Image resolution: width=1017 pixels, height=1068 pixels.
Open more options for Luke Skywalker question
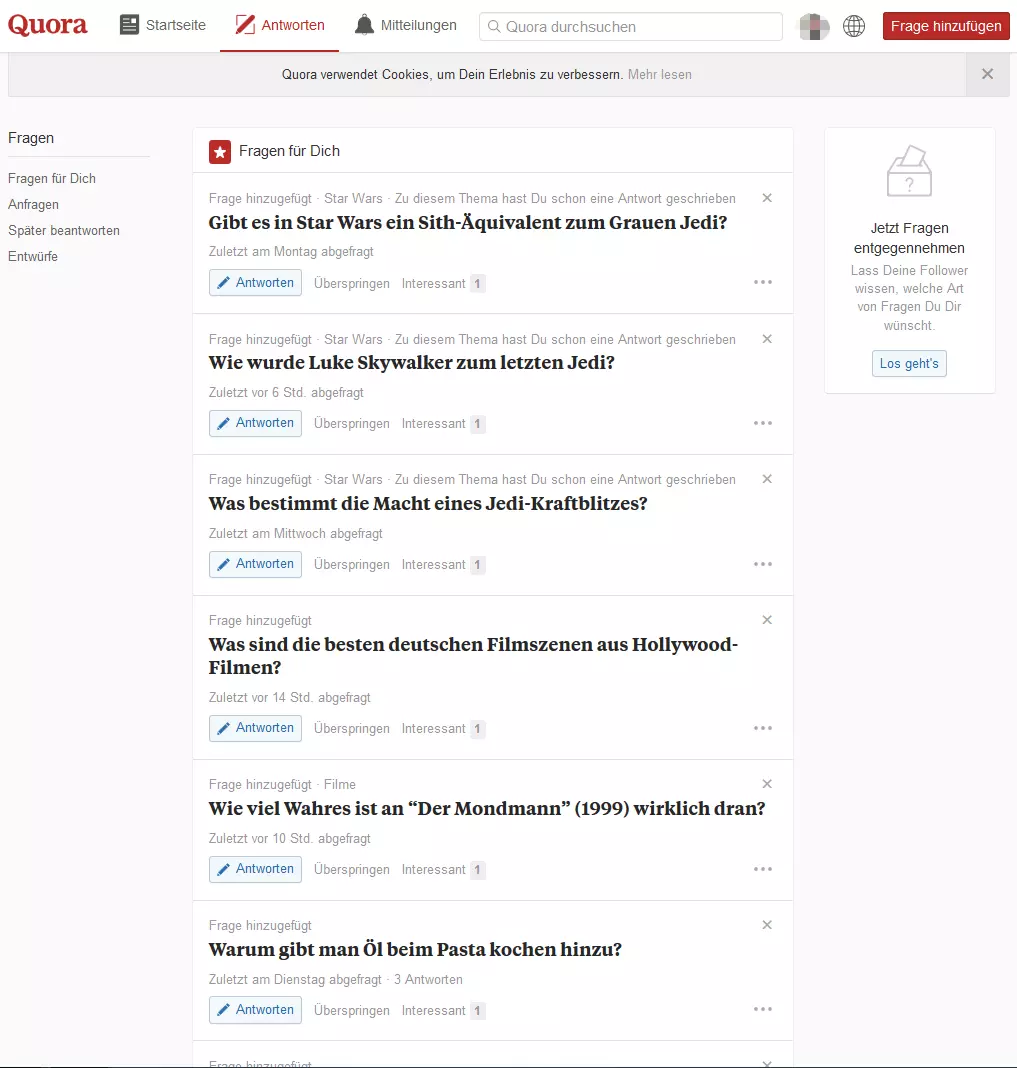763,423
